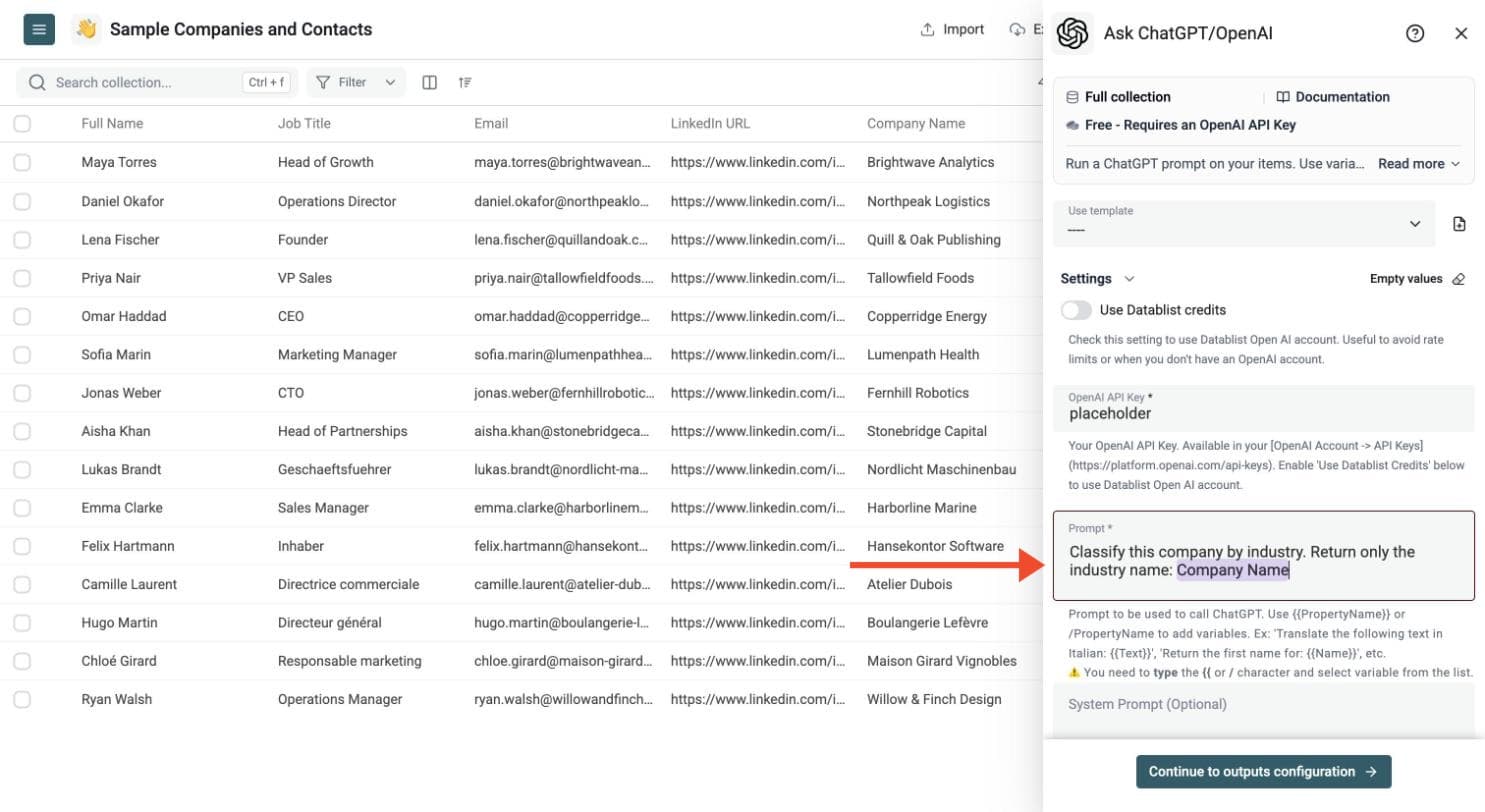
Task: Expand description with Read more
Action: [x=1419, y=163]
